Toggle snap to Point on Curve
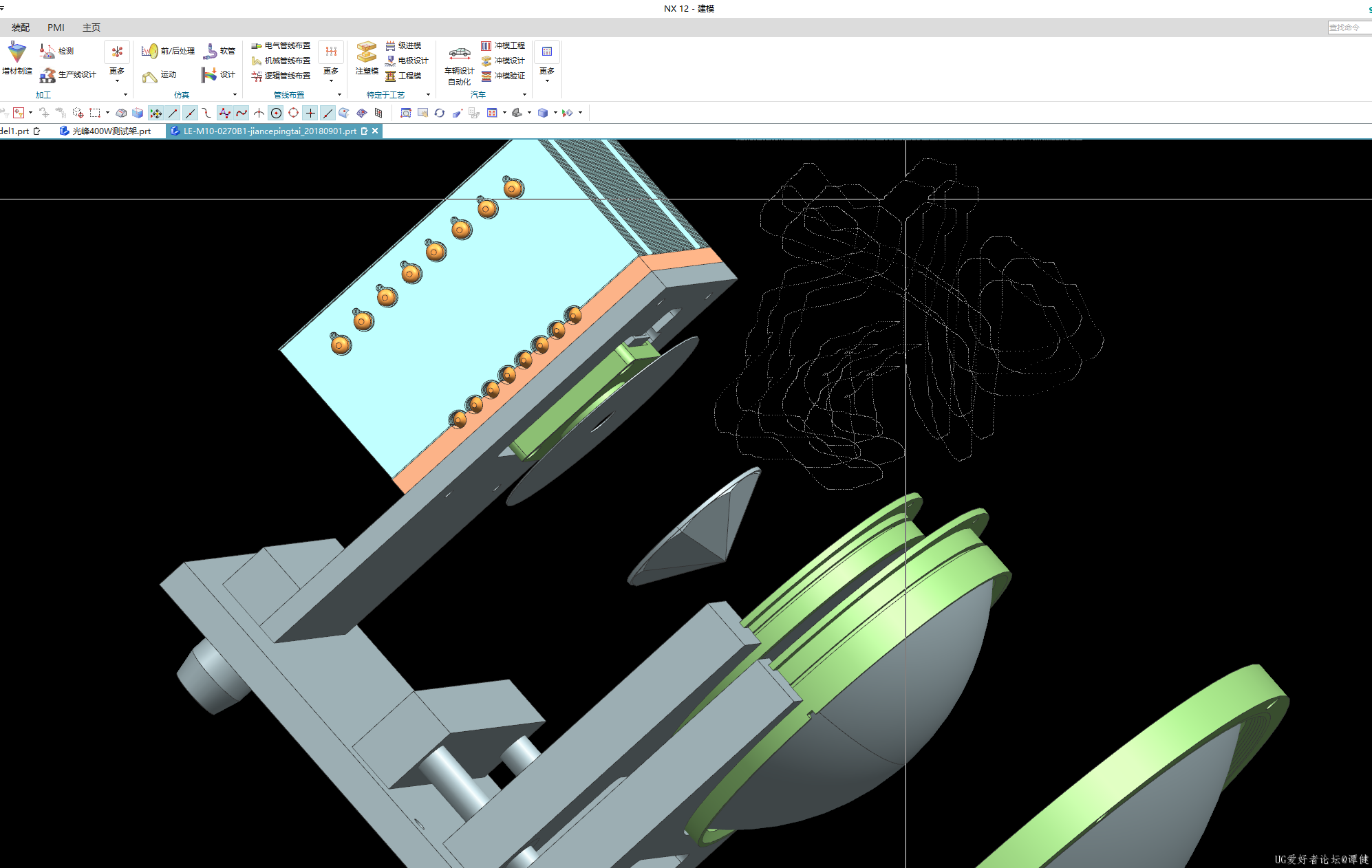This screenshot has height=868, width=1372. pos(328,113)
